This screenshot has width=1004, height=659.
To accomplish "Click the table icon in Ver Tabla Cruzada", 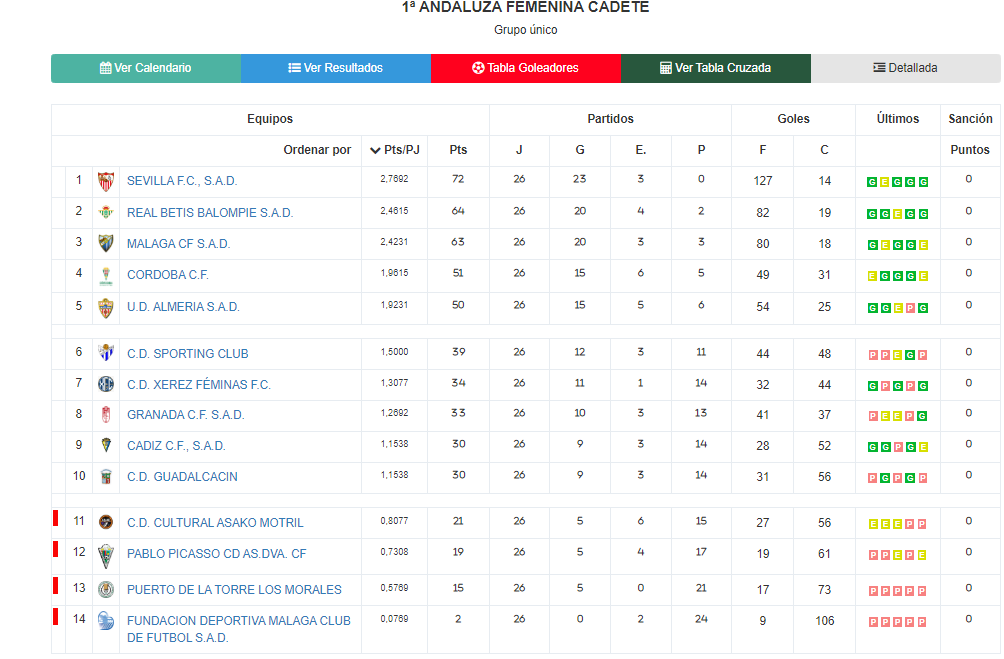I will (665, 68).
